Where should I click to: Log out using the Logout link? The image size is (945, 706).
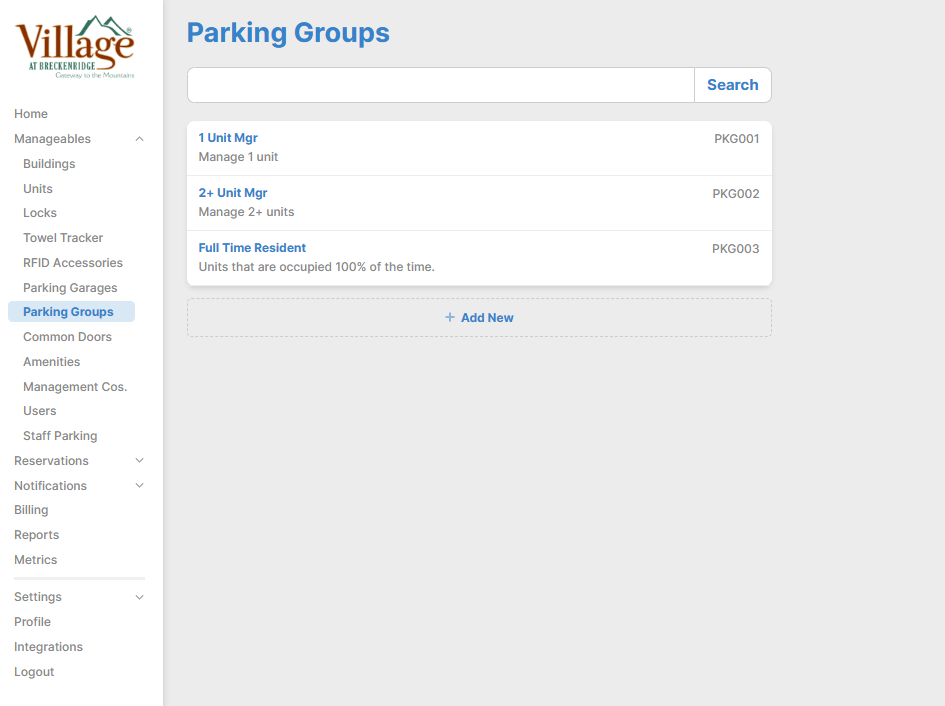pyautogui.click(x=34, y=672)
